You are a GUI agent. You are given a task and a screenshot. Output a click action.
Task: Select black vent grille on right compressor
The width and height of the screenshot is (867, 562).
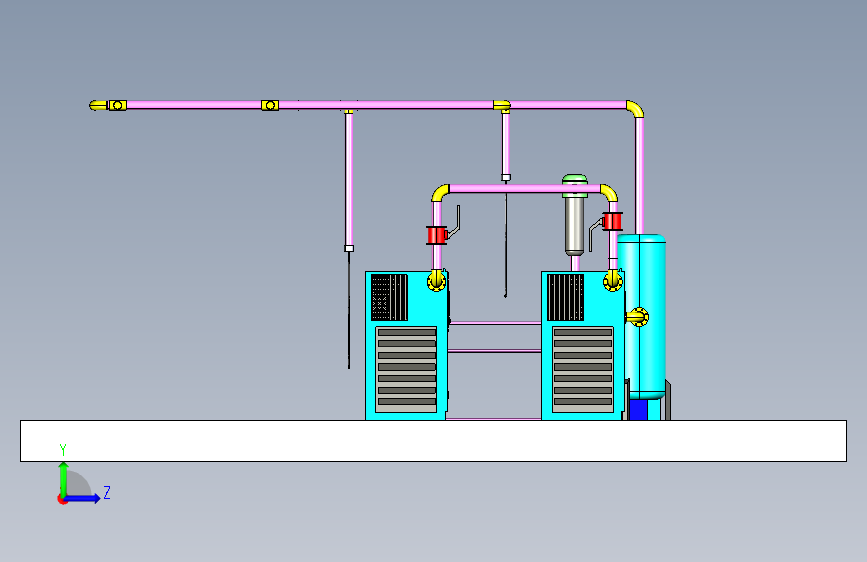pos(566,297)
